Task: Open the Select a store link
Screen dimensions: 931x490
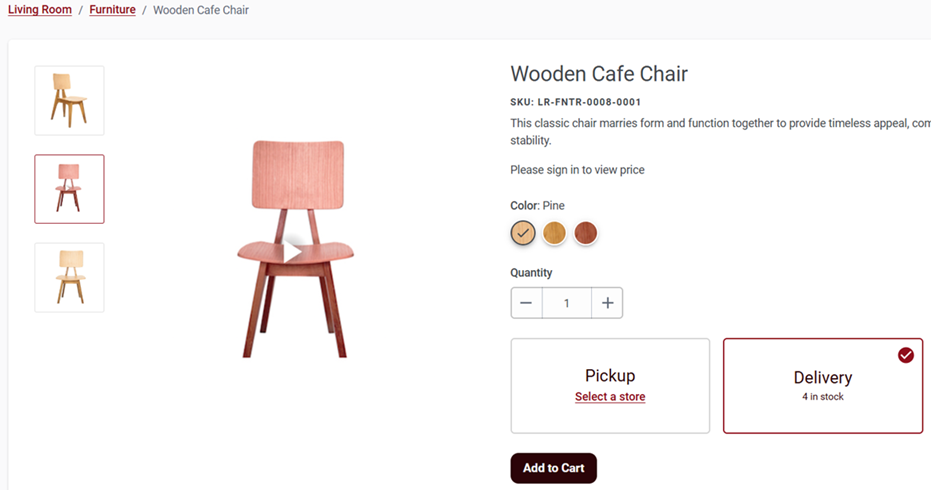Action: [610, 397]
